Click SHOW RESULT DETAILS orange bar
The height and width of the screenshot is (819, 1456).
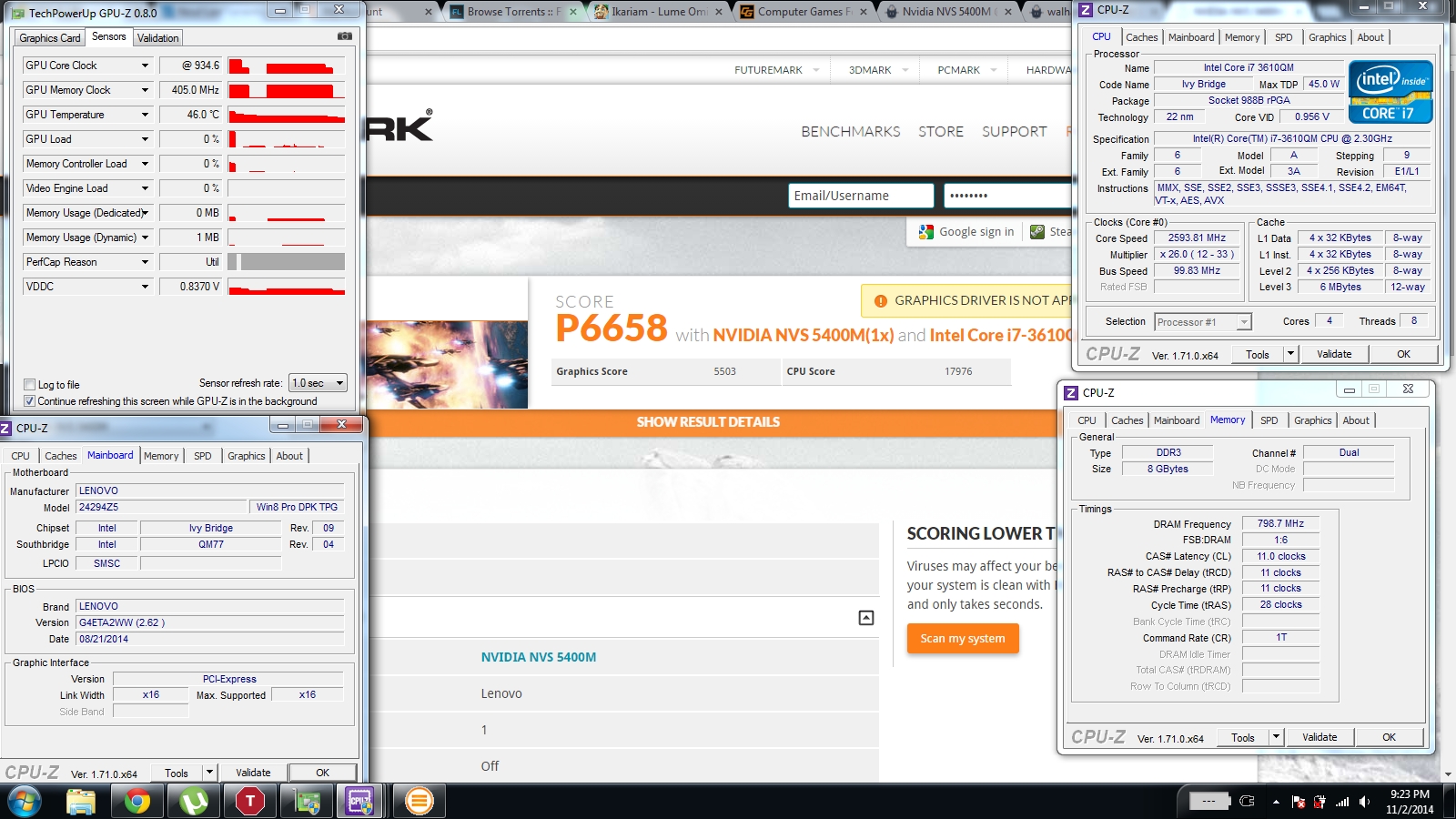click(708, 422)
